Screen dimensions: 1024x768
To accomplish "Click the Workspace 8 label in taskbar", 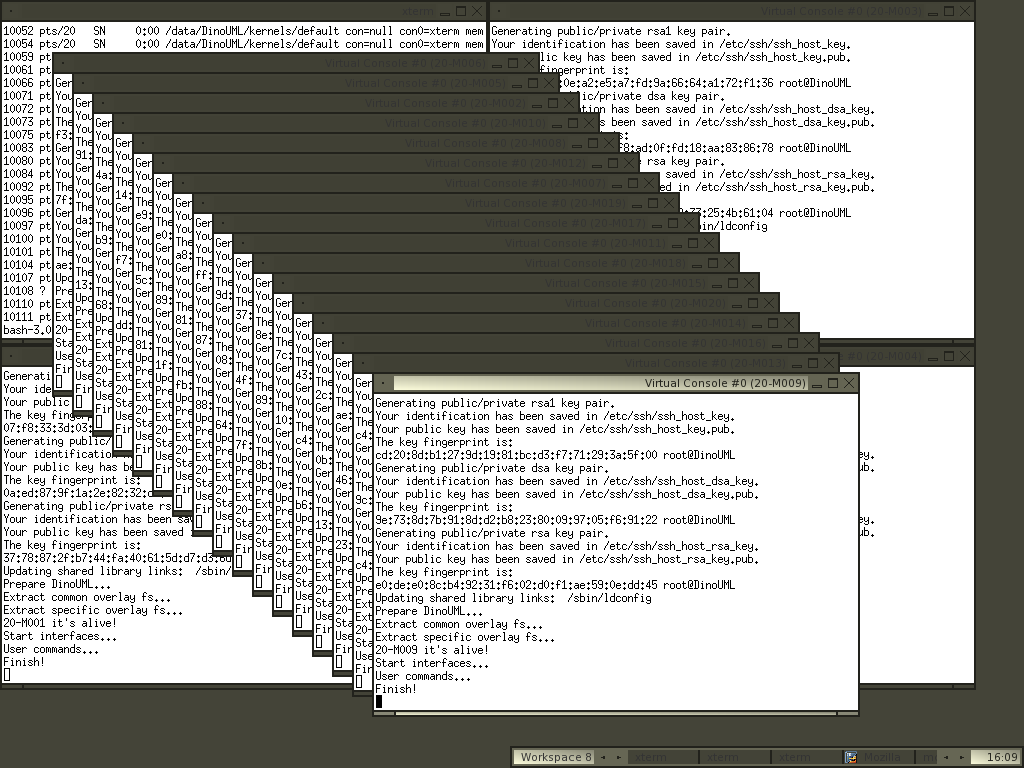I will 555,757.
